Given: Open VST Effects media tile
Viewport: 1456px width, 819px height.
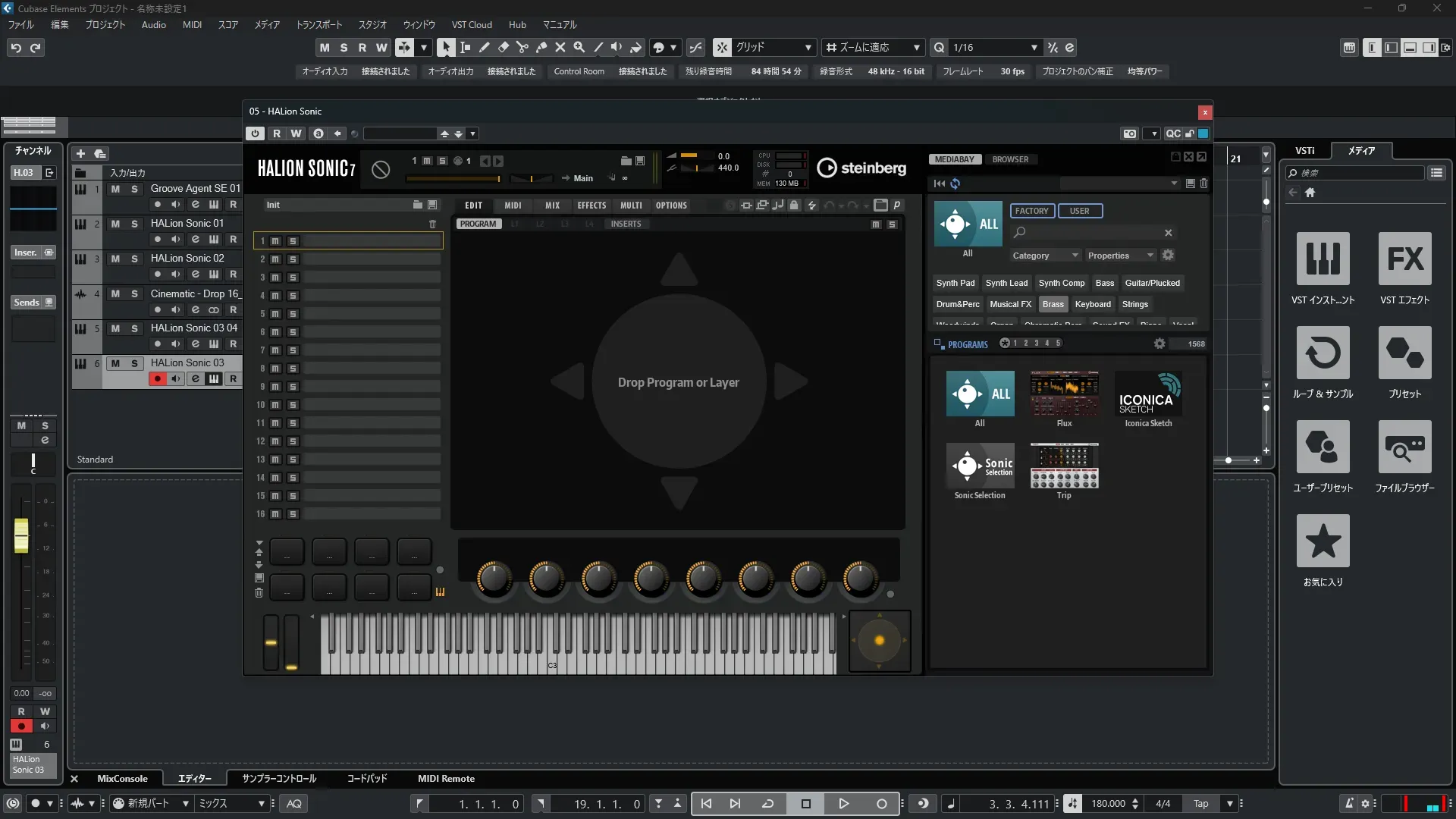Looking at the screenshot, I should coord(1404,259).
